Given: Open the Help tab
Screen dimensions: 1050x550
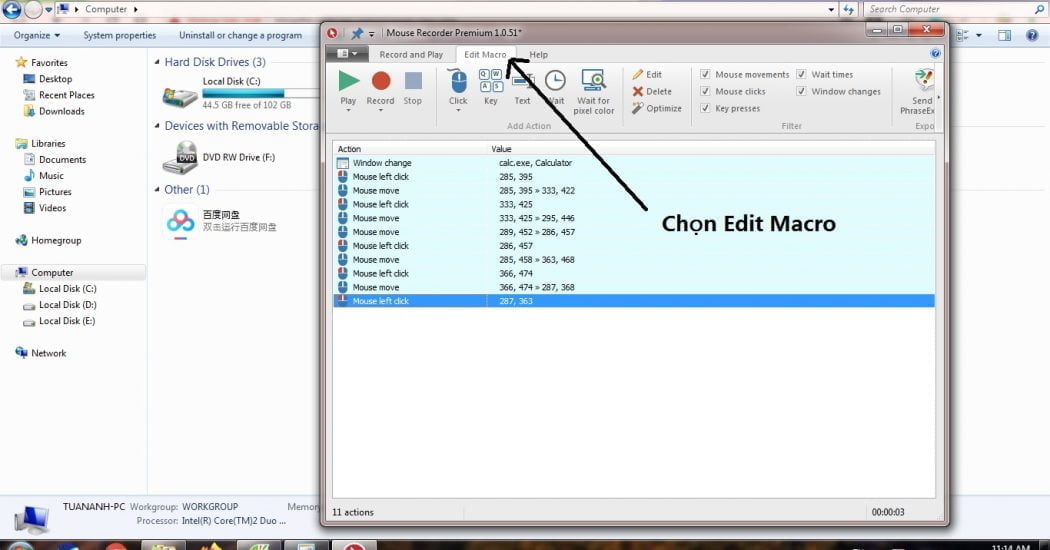Looking at the screenshot, I should pos(538,55).
